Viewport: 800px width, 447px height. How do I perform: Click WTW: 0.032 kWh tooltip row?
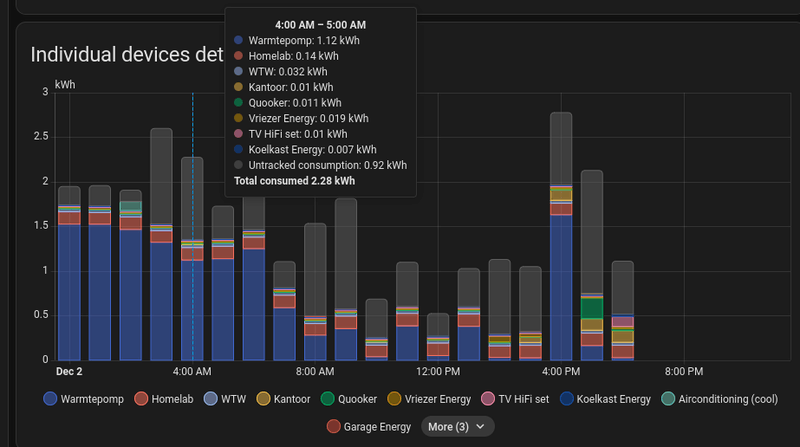coord(281,71)
